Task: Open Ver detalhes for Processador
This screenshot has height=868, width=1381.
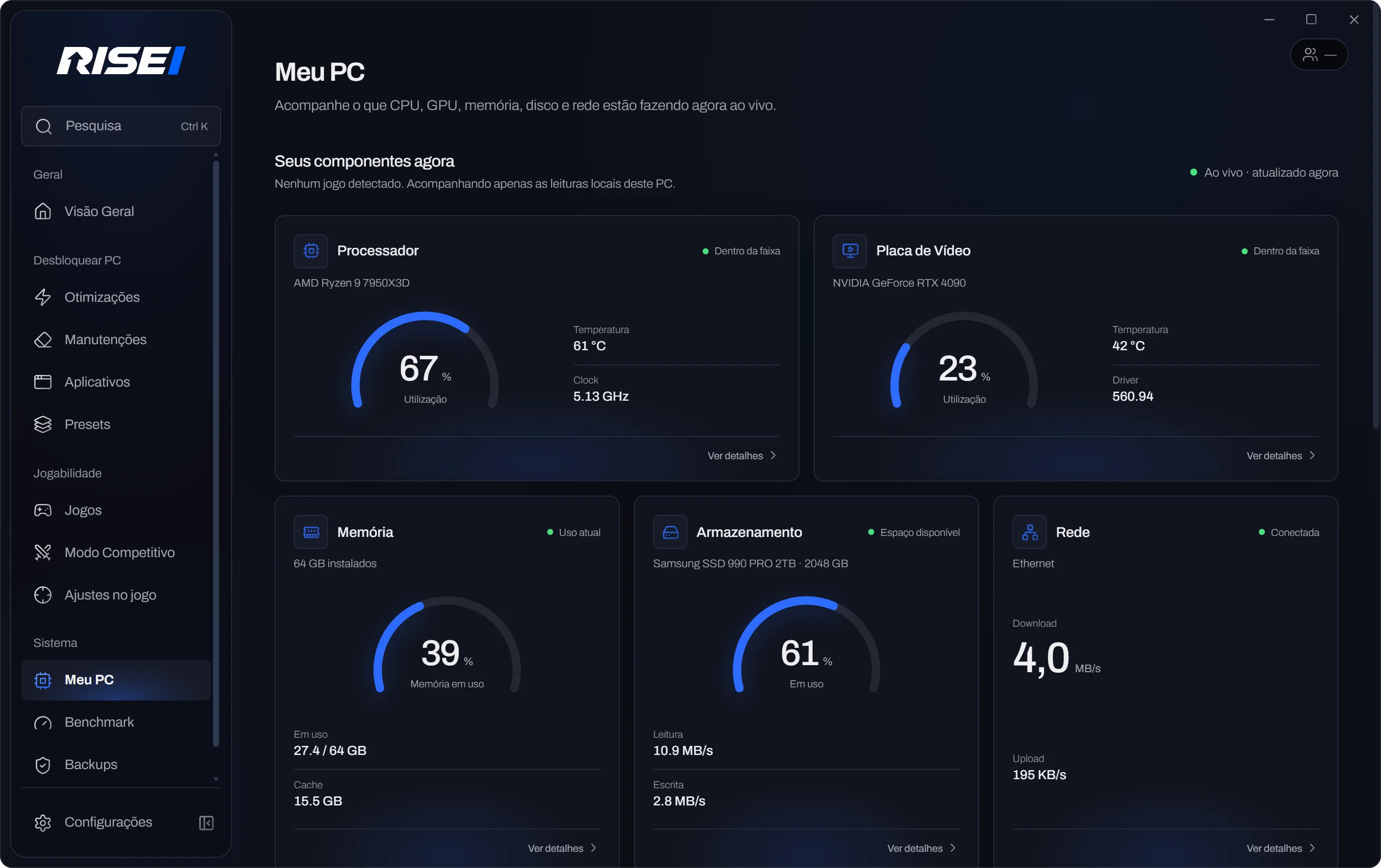Action: (x=742, y=456)
